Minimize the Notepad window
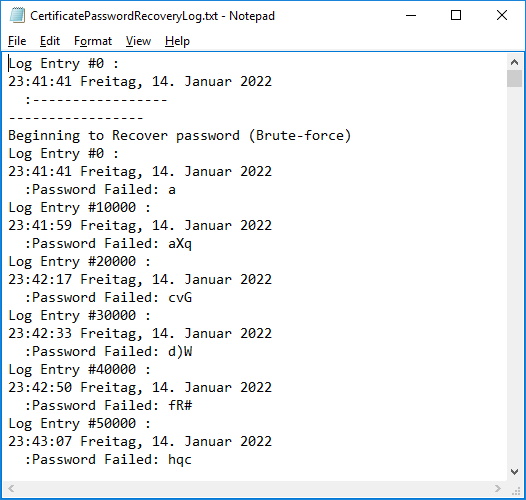Image resolution: width=526 pixels, height=500 pixels. coord(411,15)
